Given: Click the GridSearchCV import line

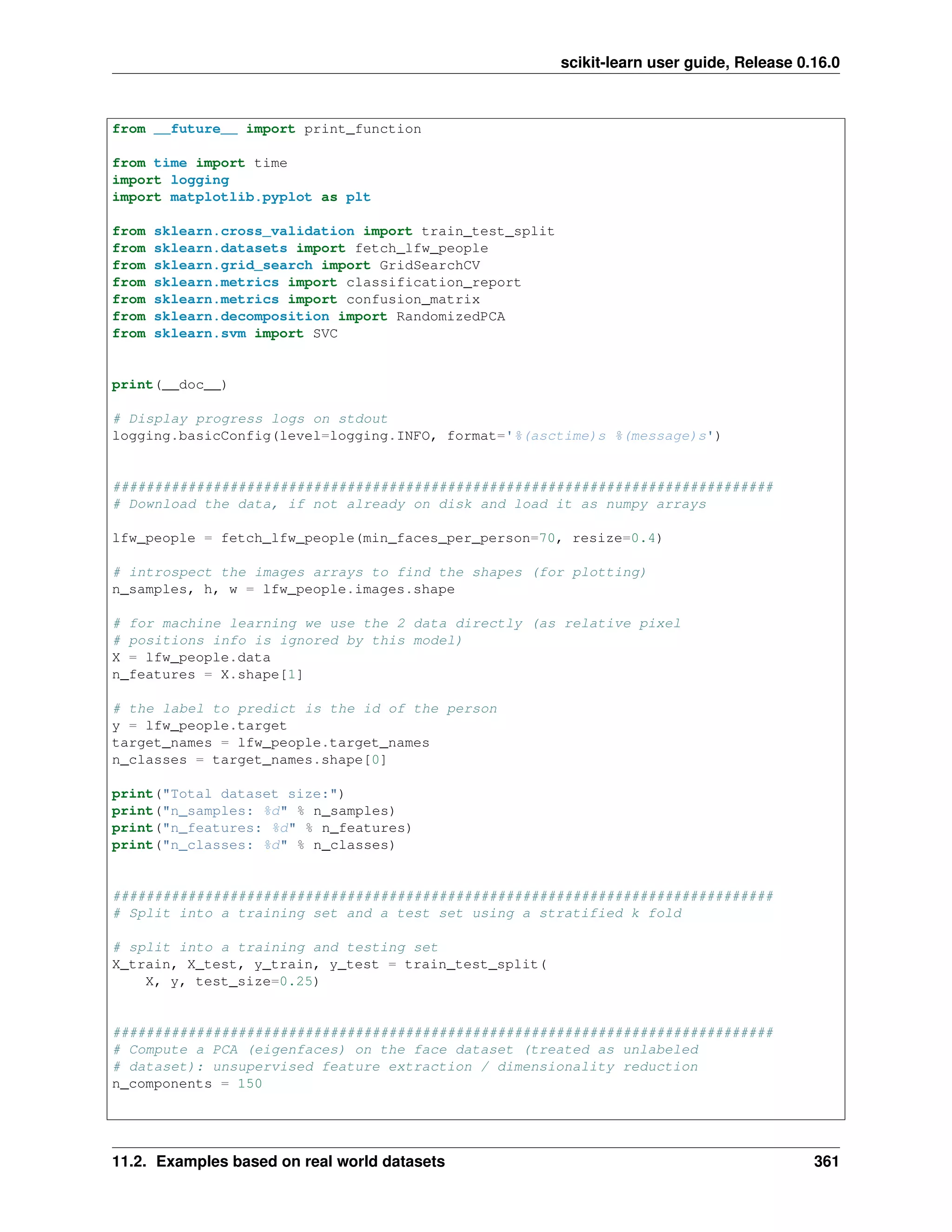Looking at the screenshot, I should 296,265.
